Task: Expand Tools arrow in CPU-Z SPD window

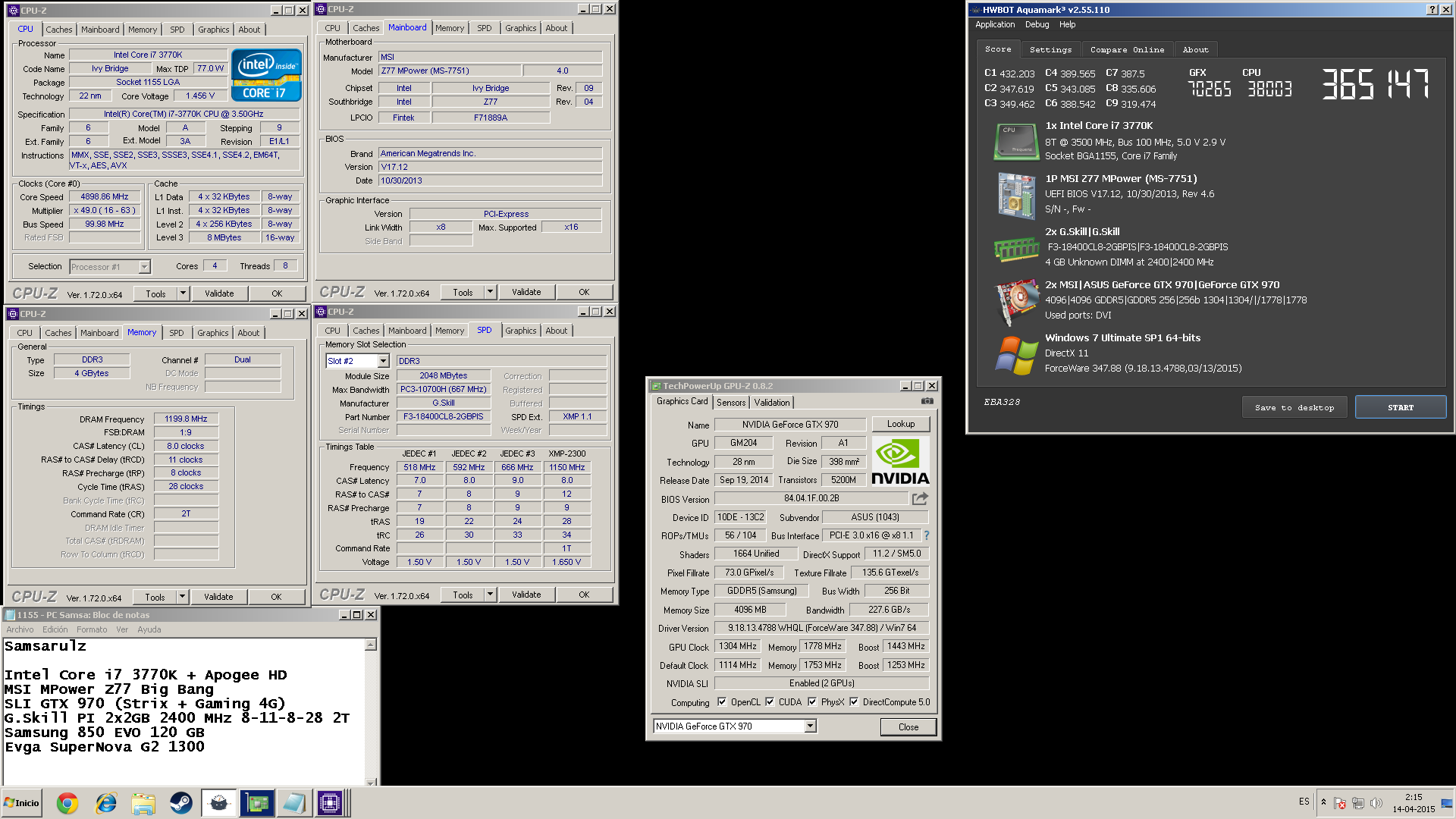Action: click(490, 595)
